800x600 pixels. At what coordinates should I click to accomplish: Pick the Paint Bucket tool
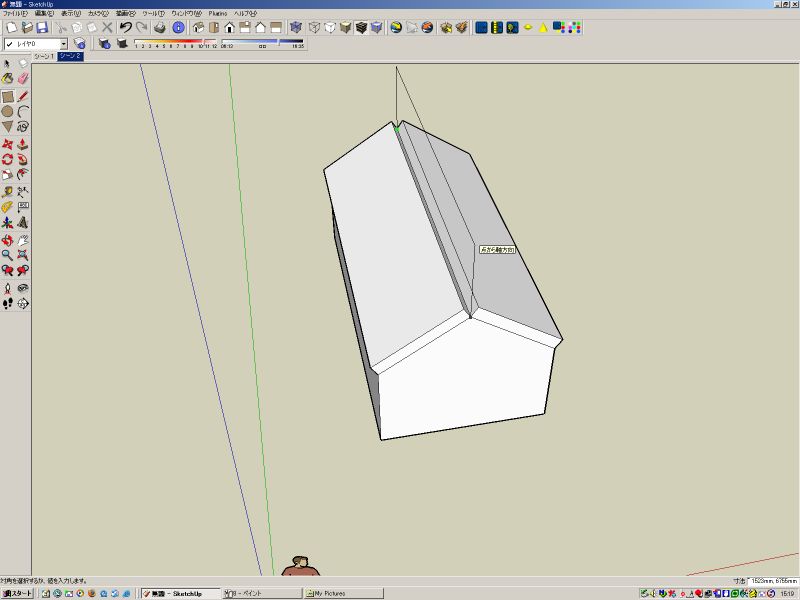(x=7, y=77)
